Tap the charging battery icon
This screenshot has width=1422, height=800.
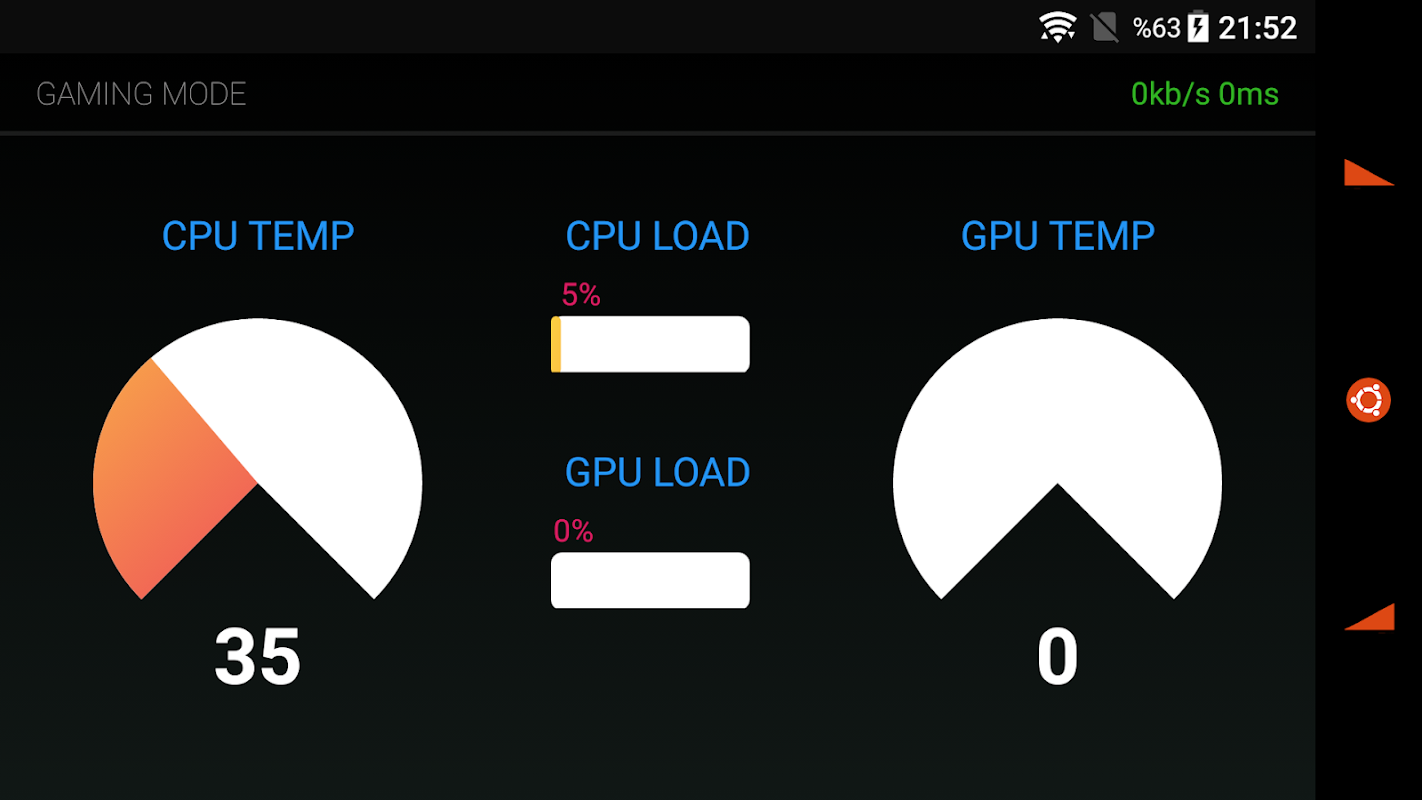coord(1197,27)
